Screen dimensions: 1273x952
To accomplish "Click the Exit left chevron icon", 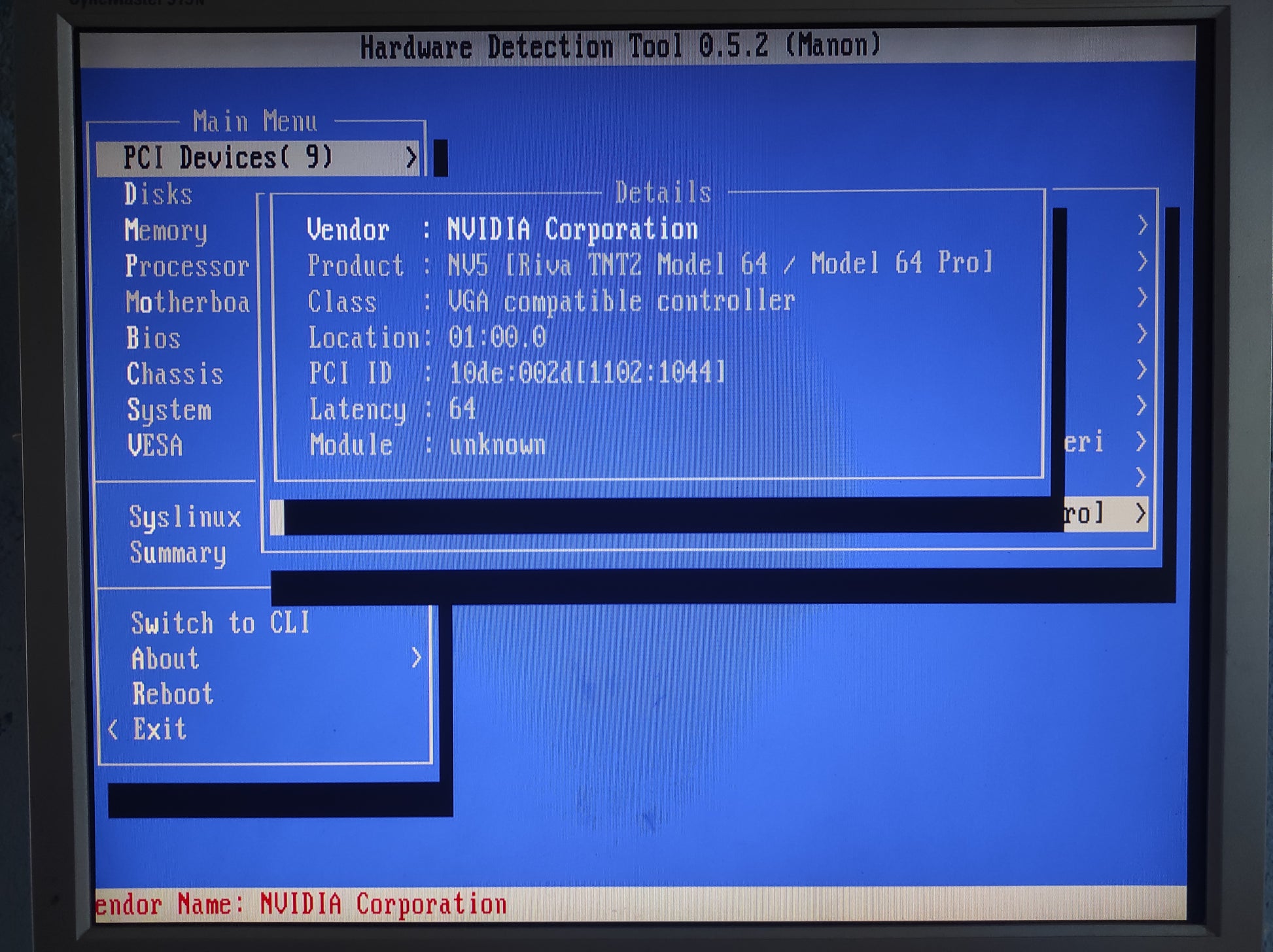I will (x=113, y=729).
